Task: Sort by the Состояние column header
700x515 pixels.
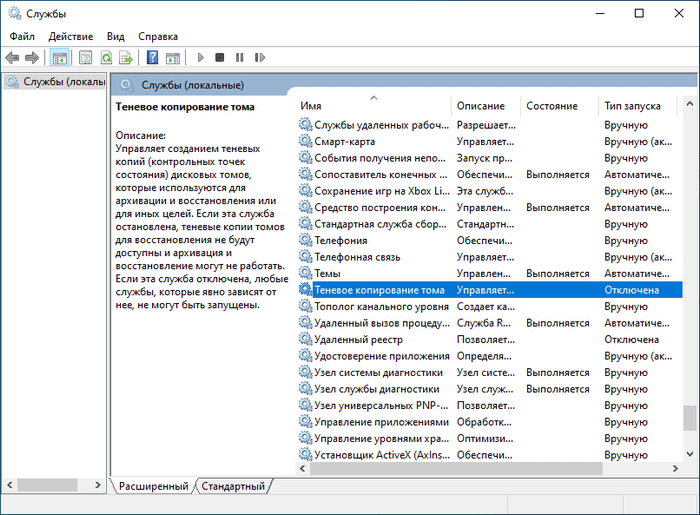Action: (559, 106)
